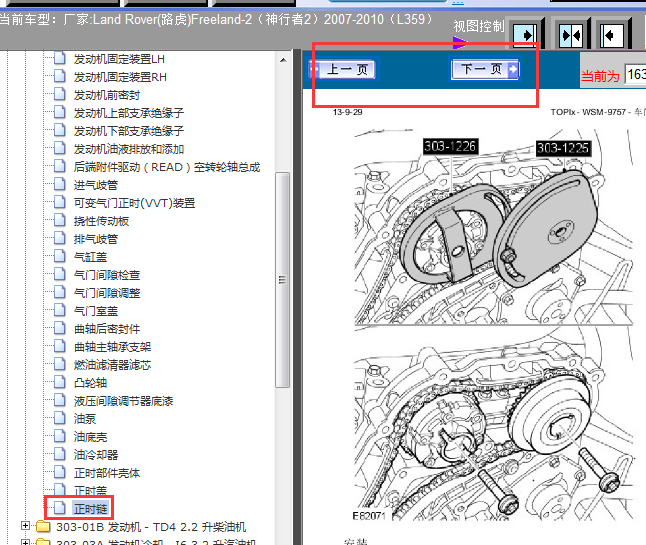Open 后端附件驱动（READ）空转轮轴总成 entry
Screen dimensions: 646x545
click(x=167, y=167)
